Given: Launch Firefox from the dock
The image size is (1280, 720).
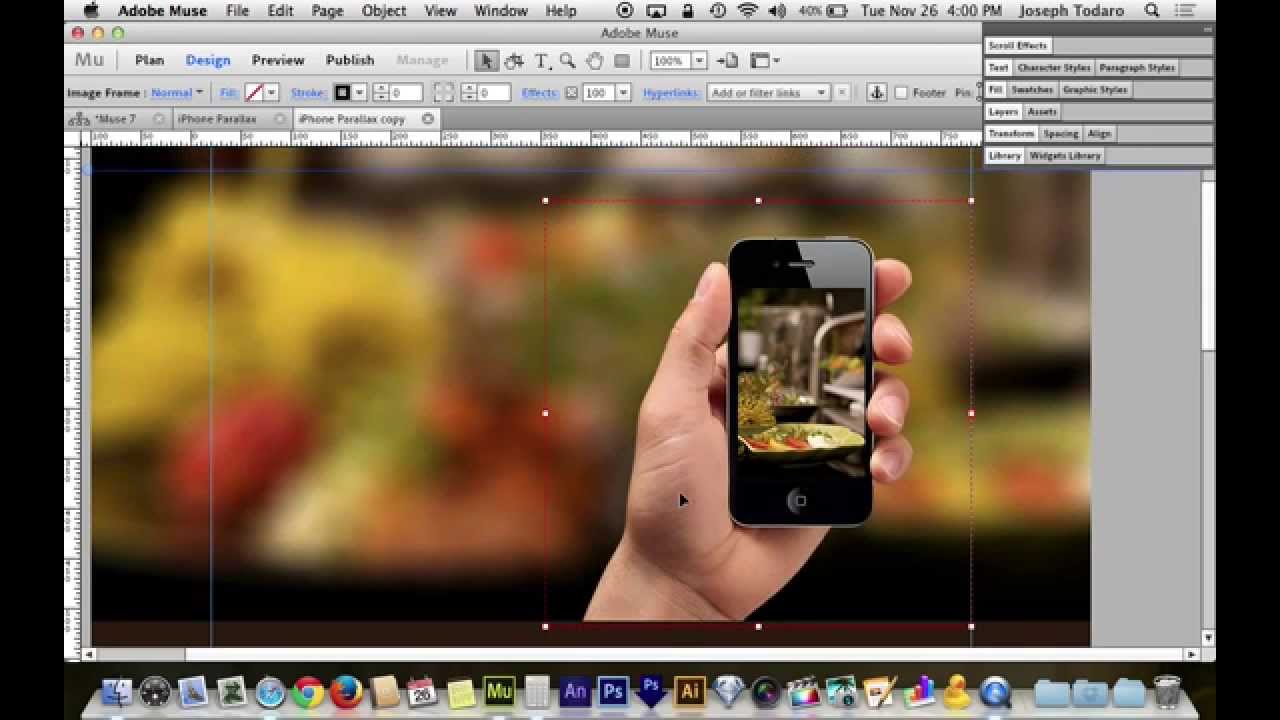Looking at the screenshot, I should click(x=346, y=692).
